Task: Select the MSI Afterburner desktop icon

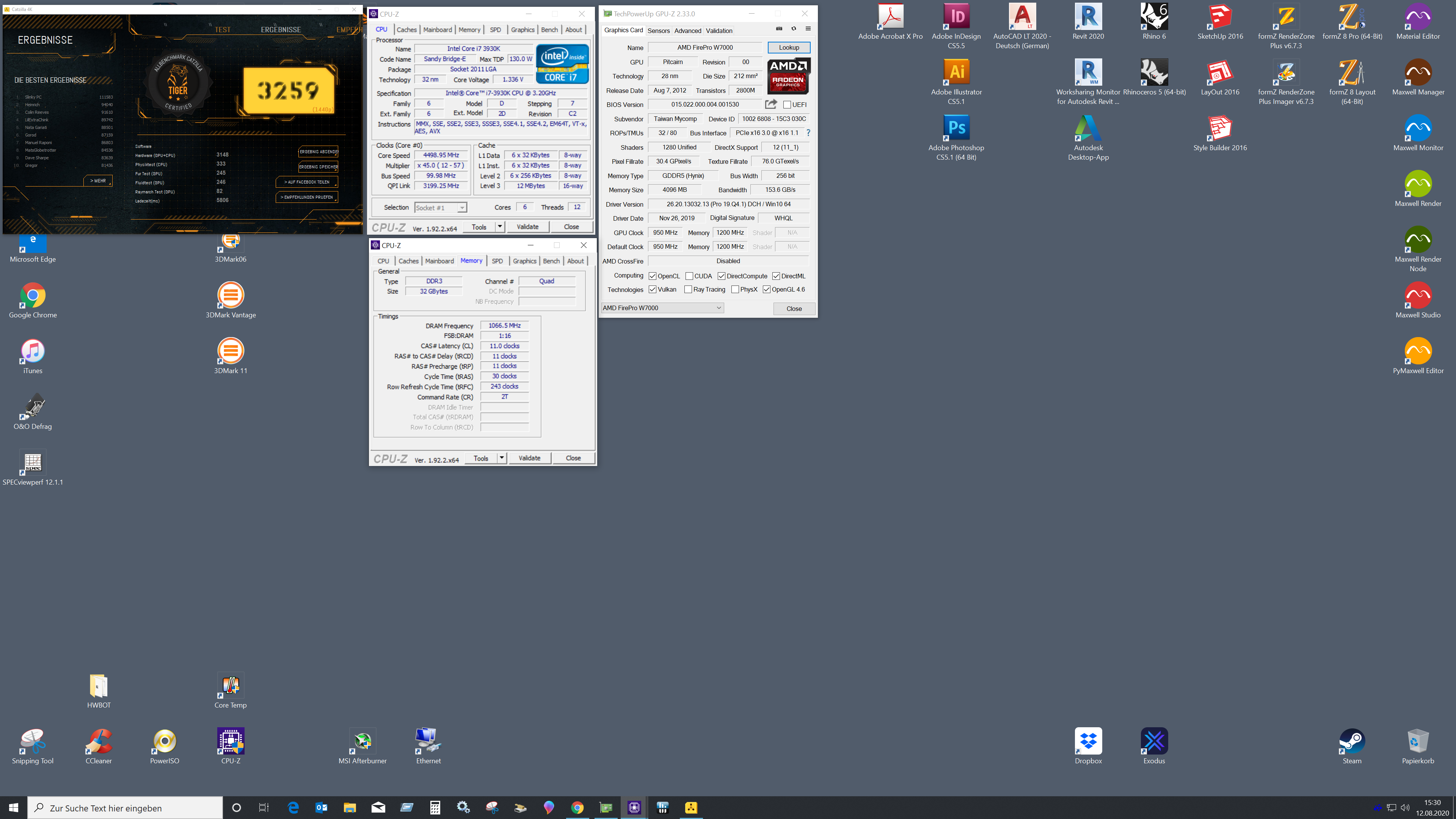Action: (x=362, y=747)
